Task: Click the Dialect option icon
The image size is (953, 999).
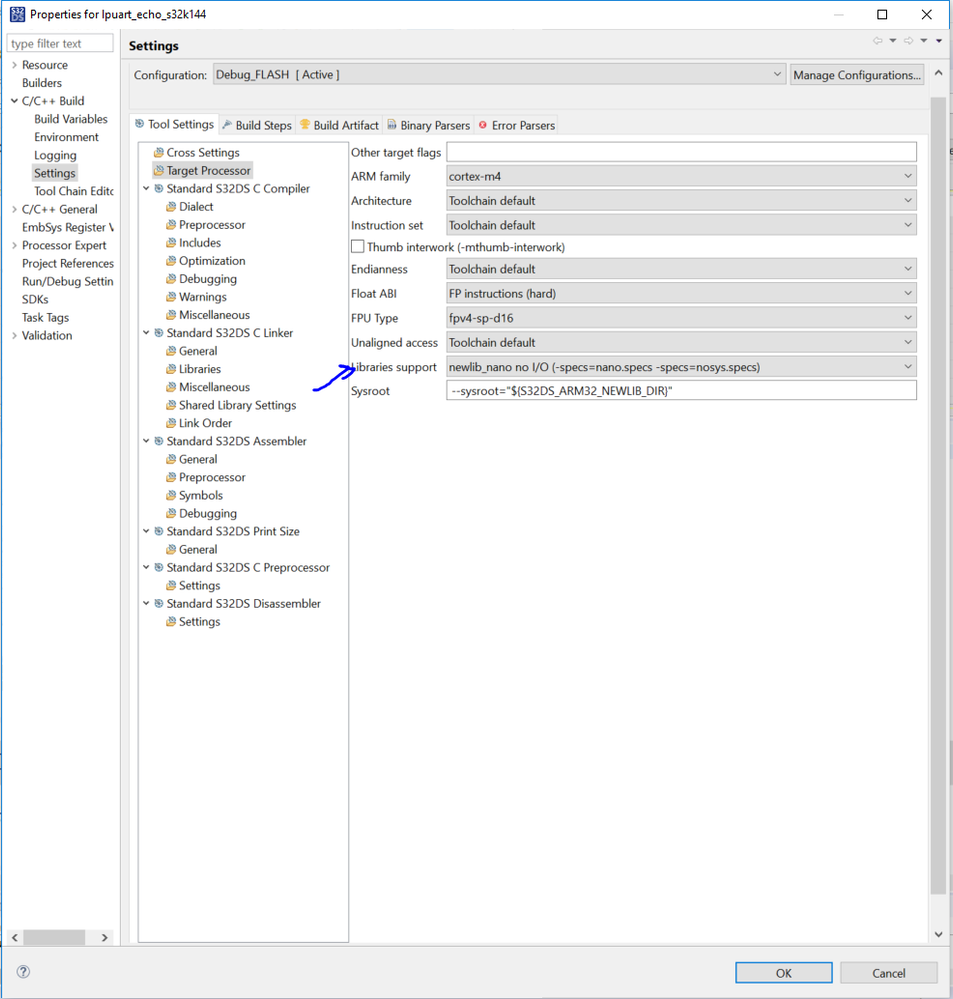Action: point(171,207)
